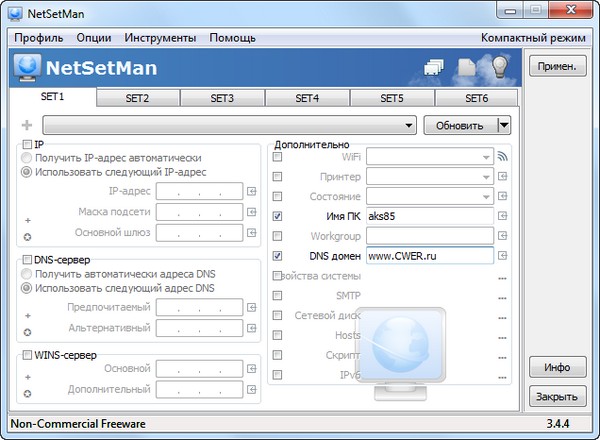Open the Помощь menu
Image resolution: width=600 pixels, height=440 pixels.
232,38
